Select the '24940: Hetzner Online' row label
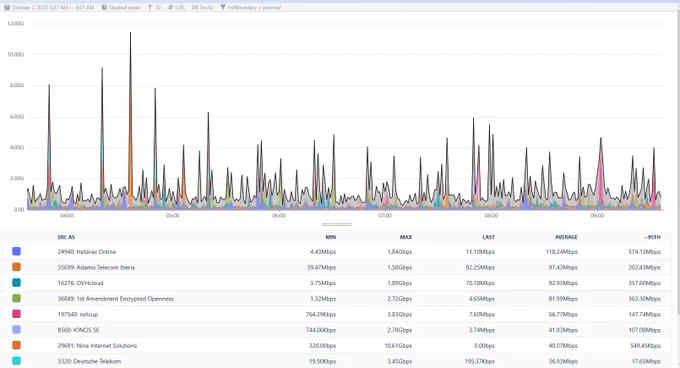Viewport: 680px width, 368px height. (87, 252)
